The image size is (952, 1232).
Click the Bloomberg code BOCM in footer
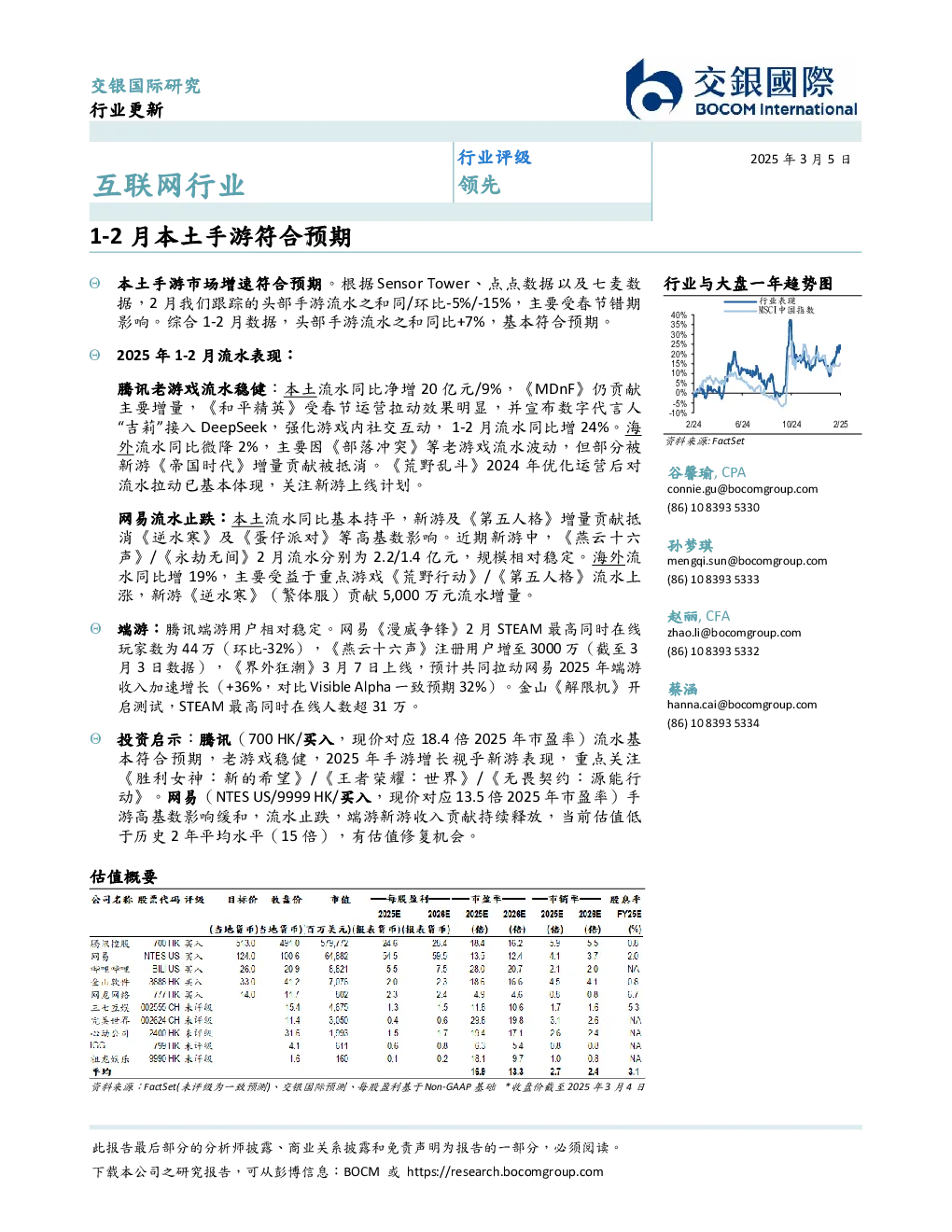coord(361,1171)
